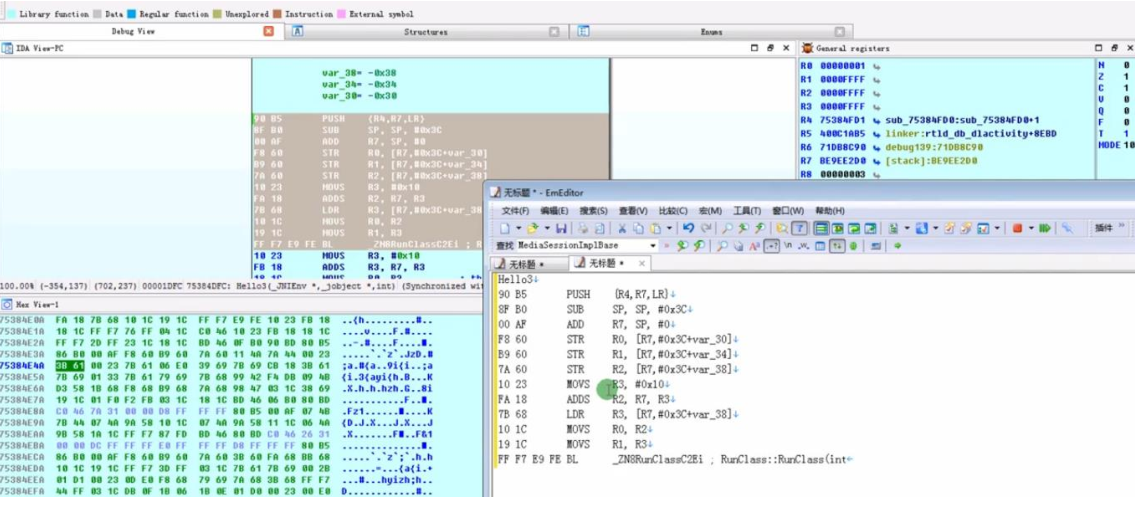Toggle window wrap mode icon in EmEditor toolbar

[853, 228]
